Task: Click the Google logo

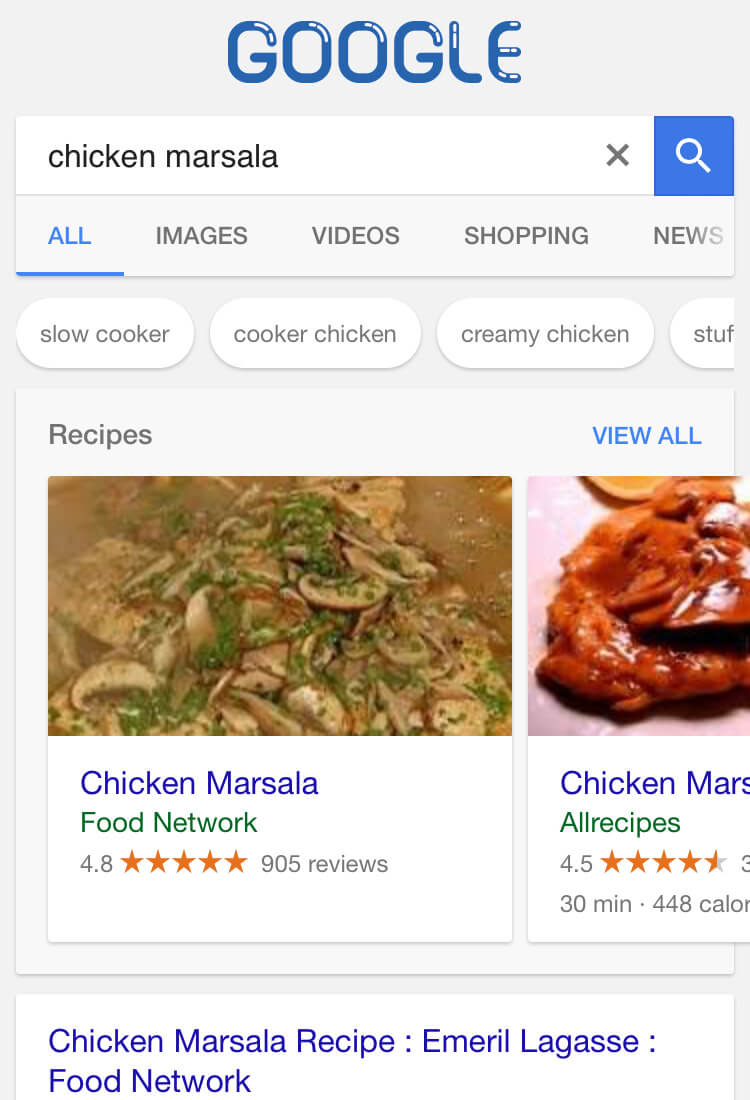Action: (375, 53)
